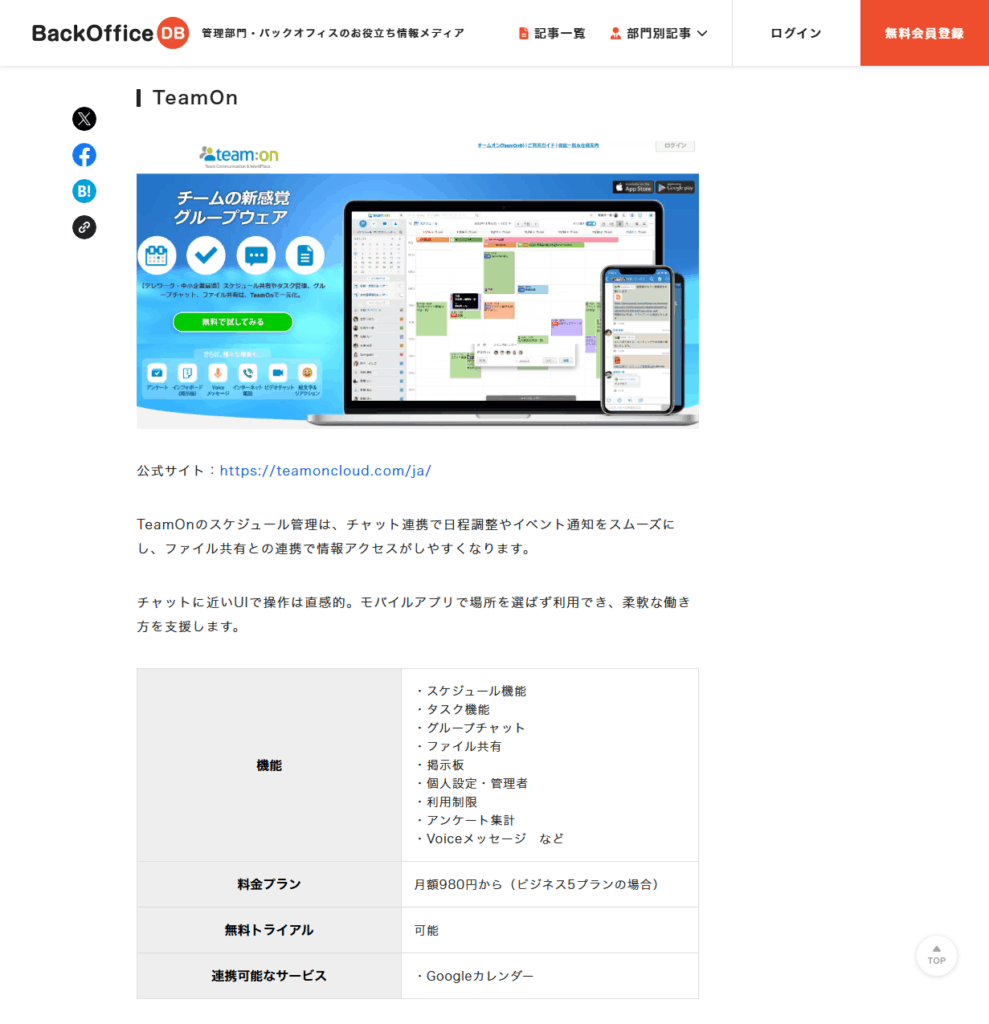Copy the page link via chain icon
This screenshot has height=1024, width=989.
84,227
